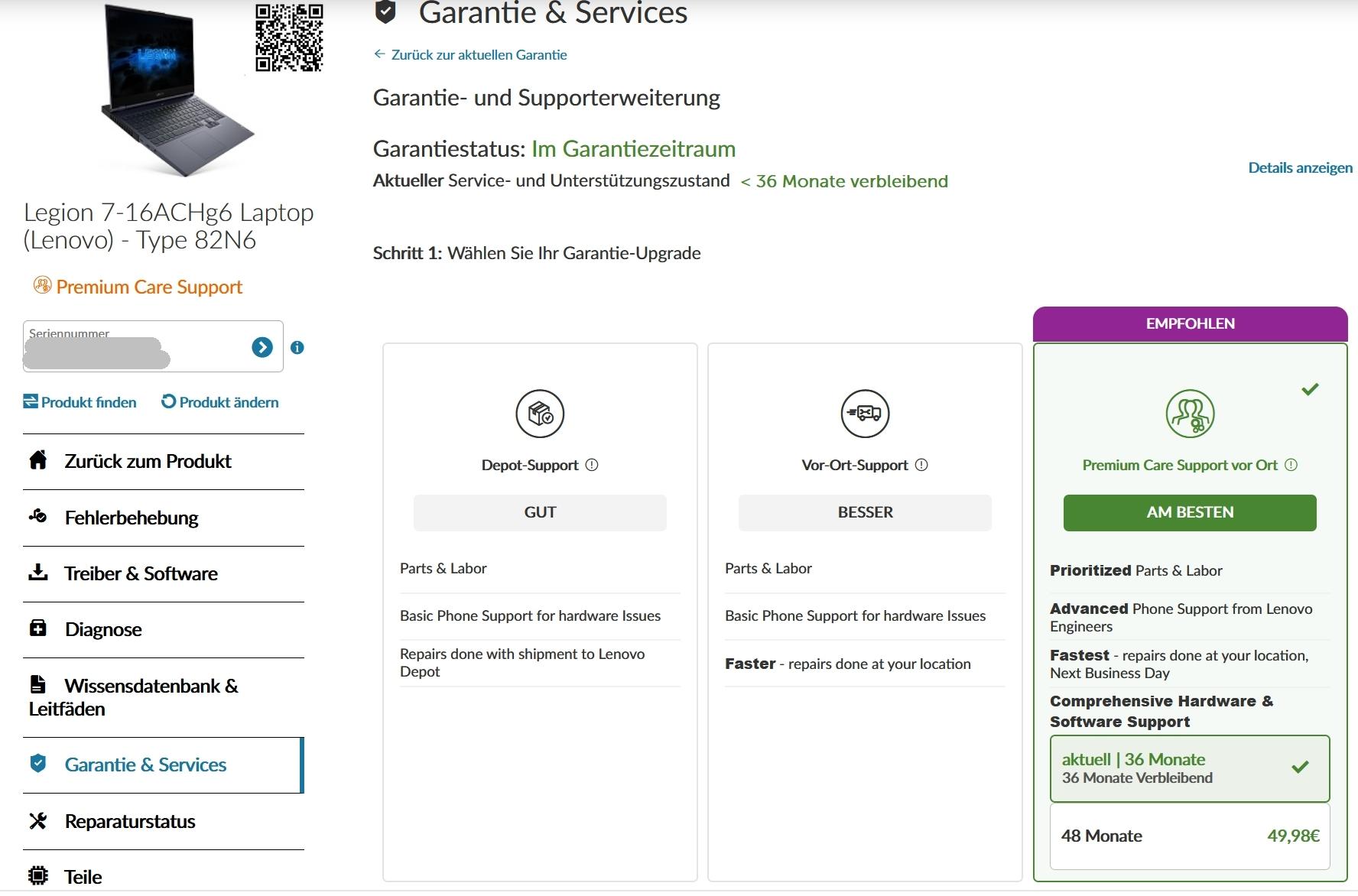
Task: Click the document icon for Wissensdatenbank
Action: click(37, 683)
